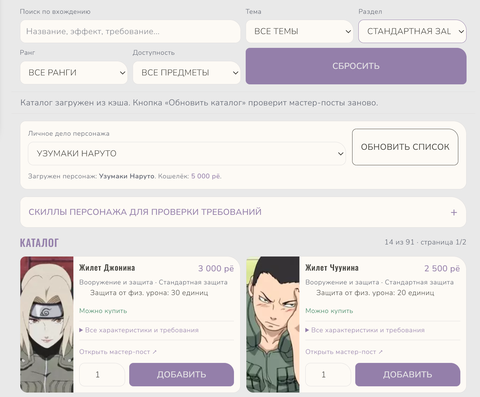Click the wallet amount '5 000 рё'
This screenshot has height=397, width=480.
pyautogui.click(x=206, y=176)
